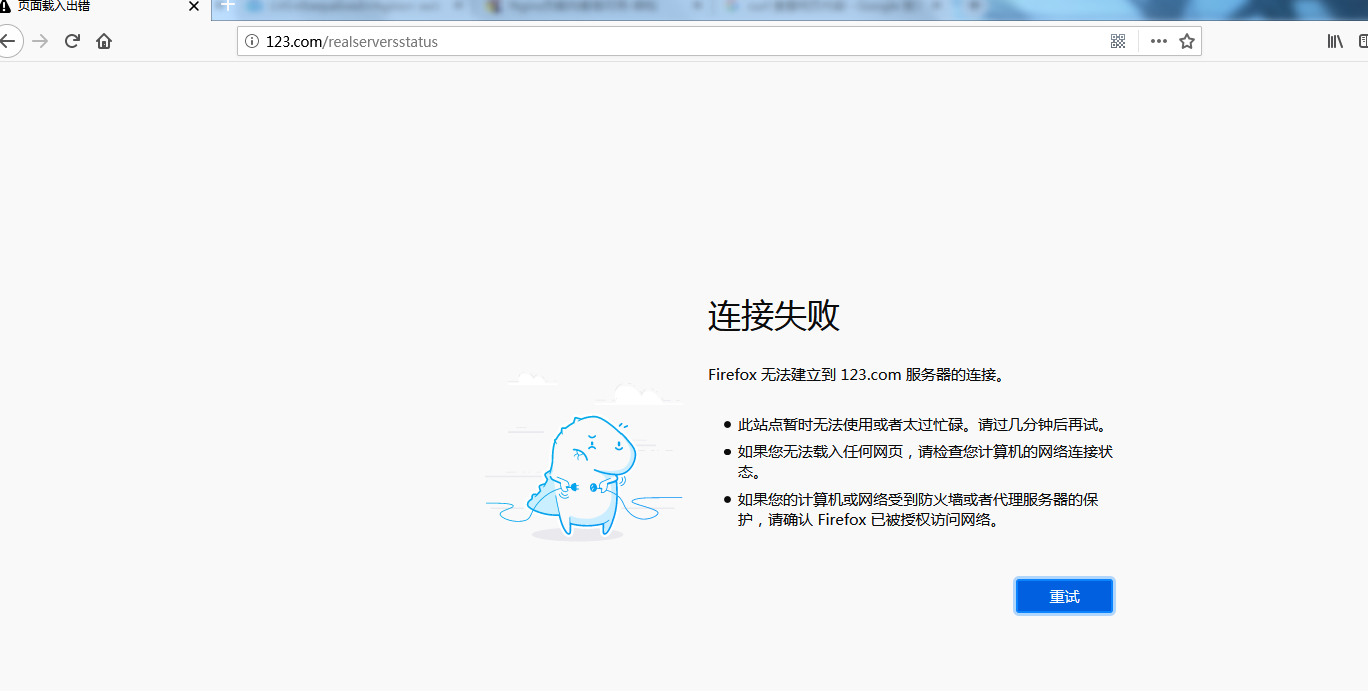Click the back navigation arrow
Screen dimensions: 1368x691
(8, 41)
